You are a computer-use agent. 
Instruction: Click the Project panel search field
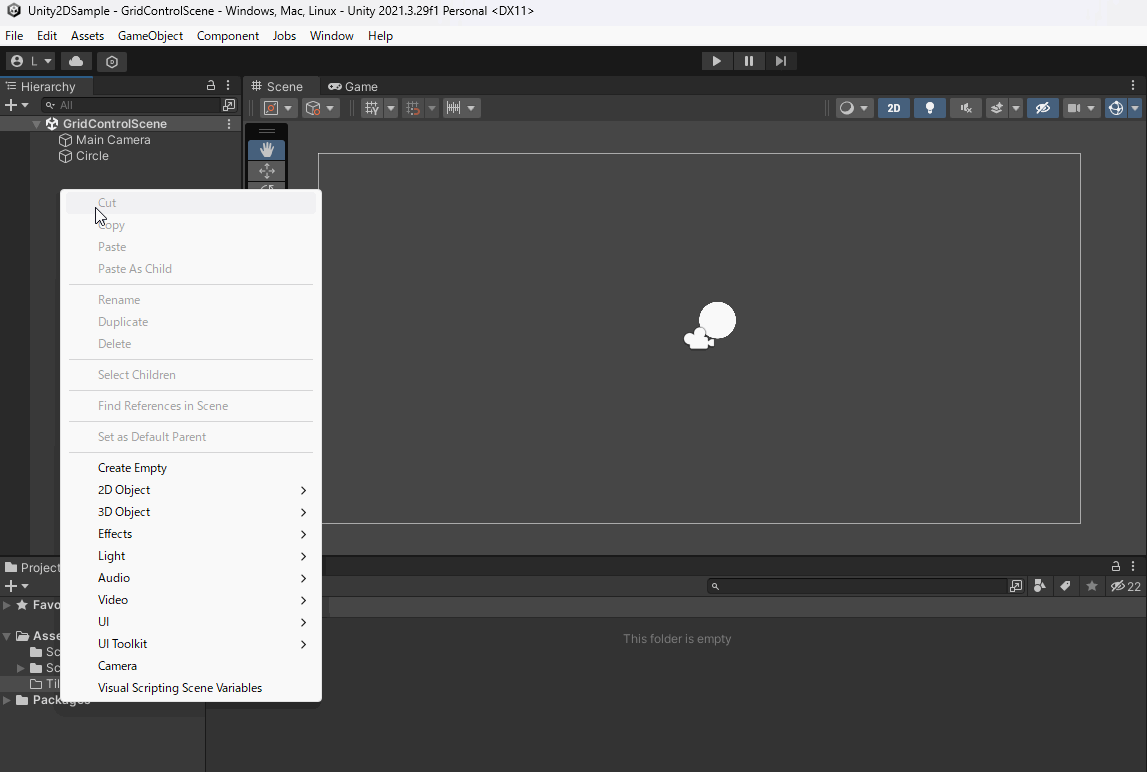[x=857, y=586]
